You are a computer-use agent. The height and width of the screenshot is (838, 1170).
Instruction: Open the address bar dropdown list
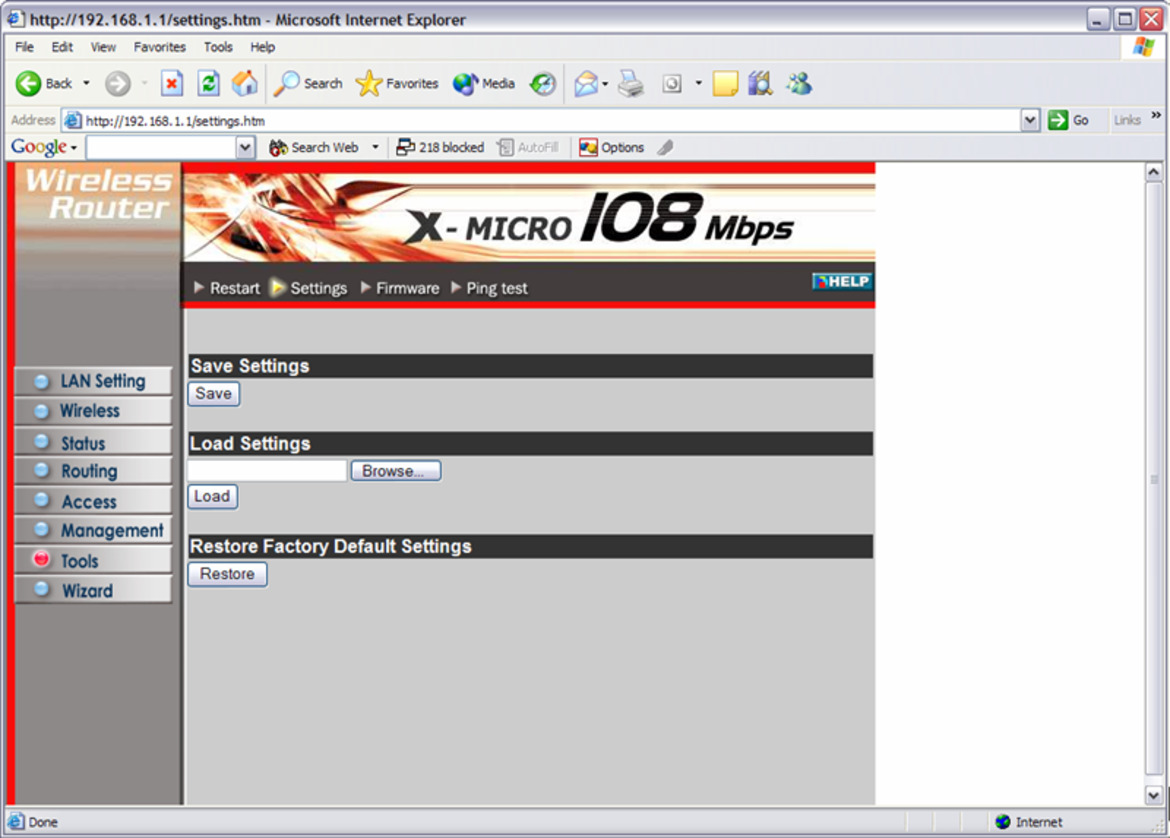pyautogui.click(x=1030, y=120)
